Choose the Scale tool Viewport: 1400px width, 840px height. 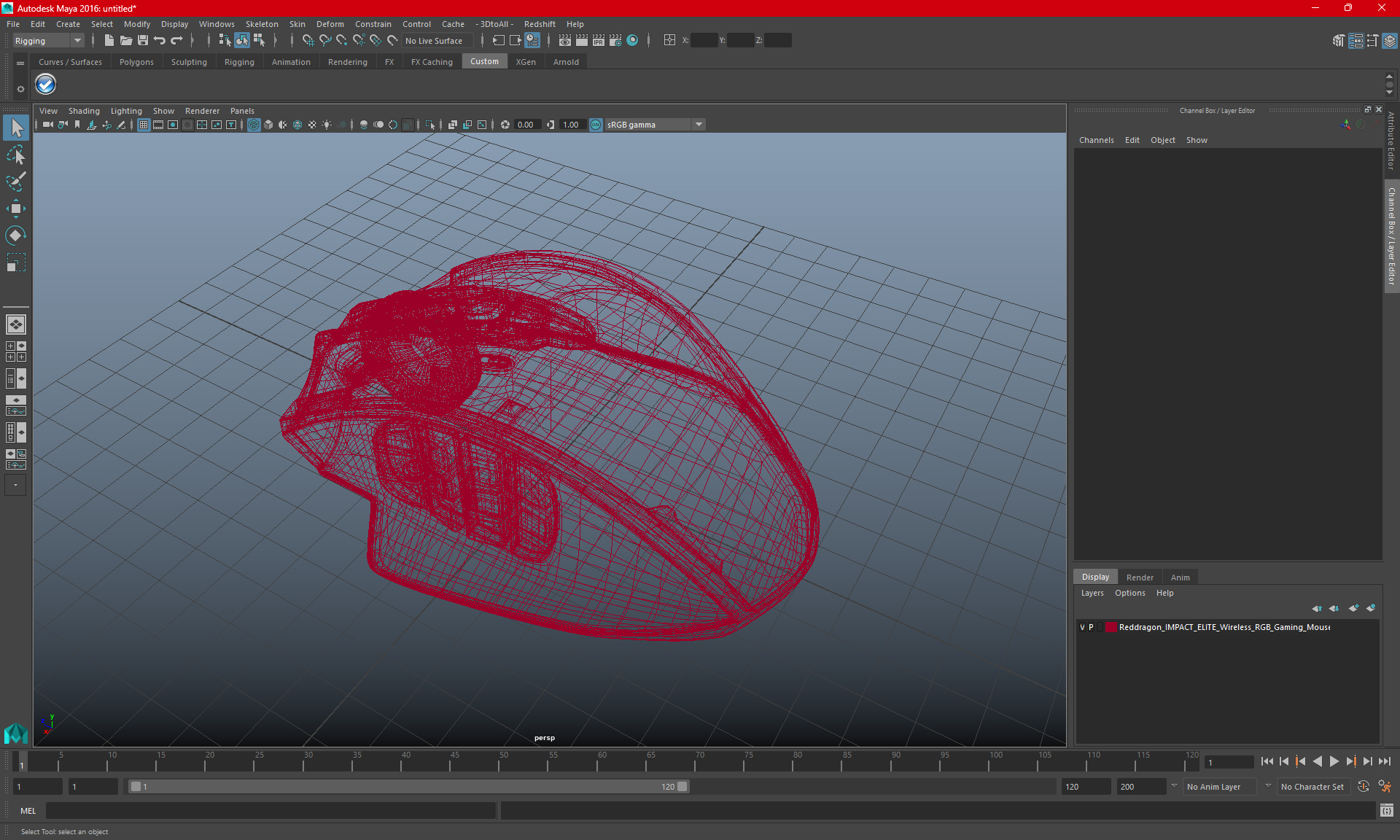click(x=16, y=262)
